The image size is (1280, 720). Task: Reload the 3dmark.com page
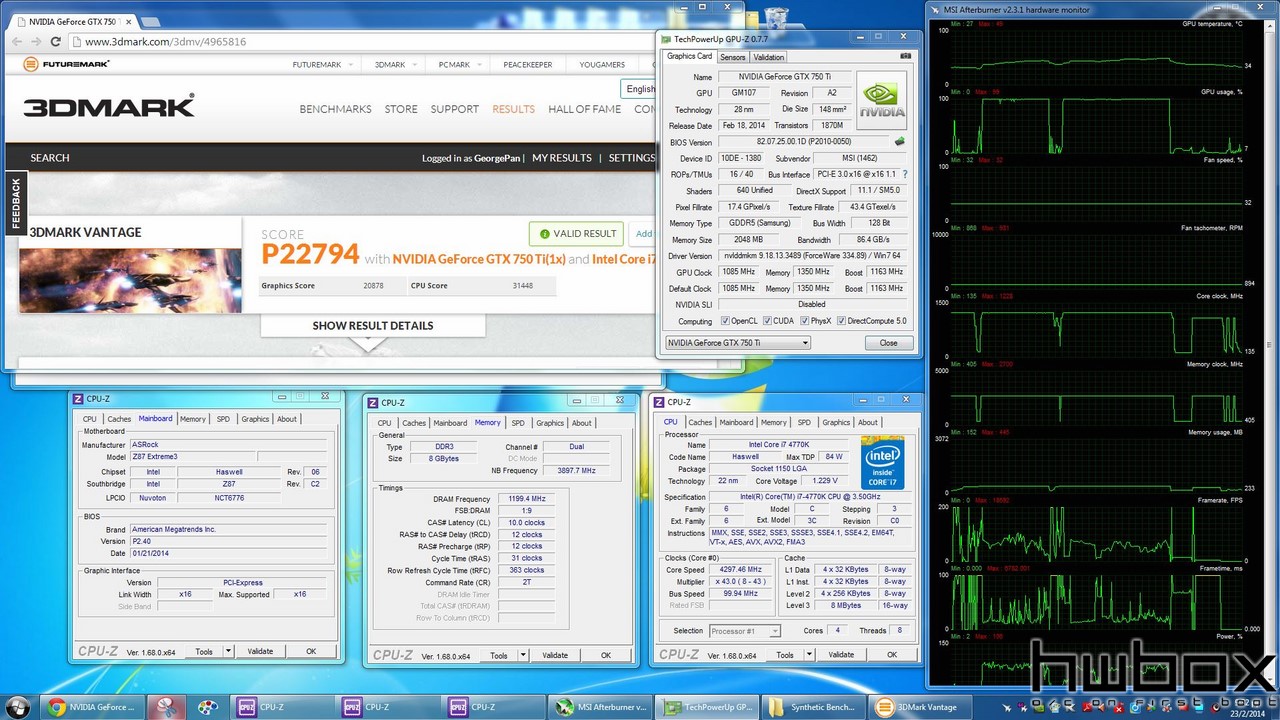[x=57, y=42]
